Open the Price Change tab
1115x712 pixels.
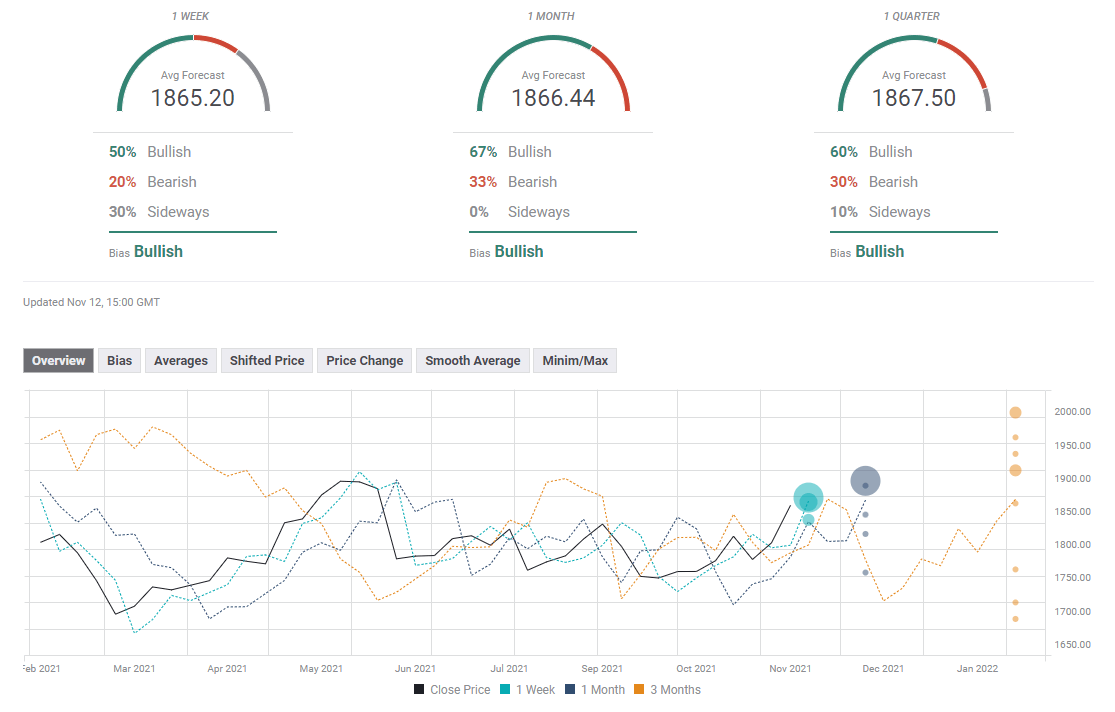pos(365,361)
